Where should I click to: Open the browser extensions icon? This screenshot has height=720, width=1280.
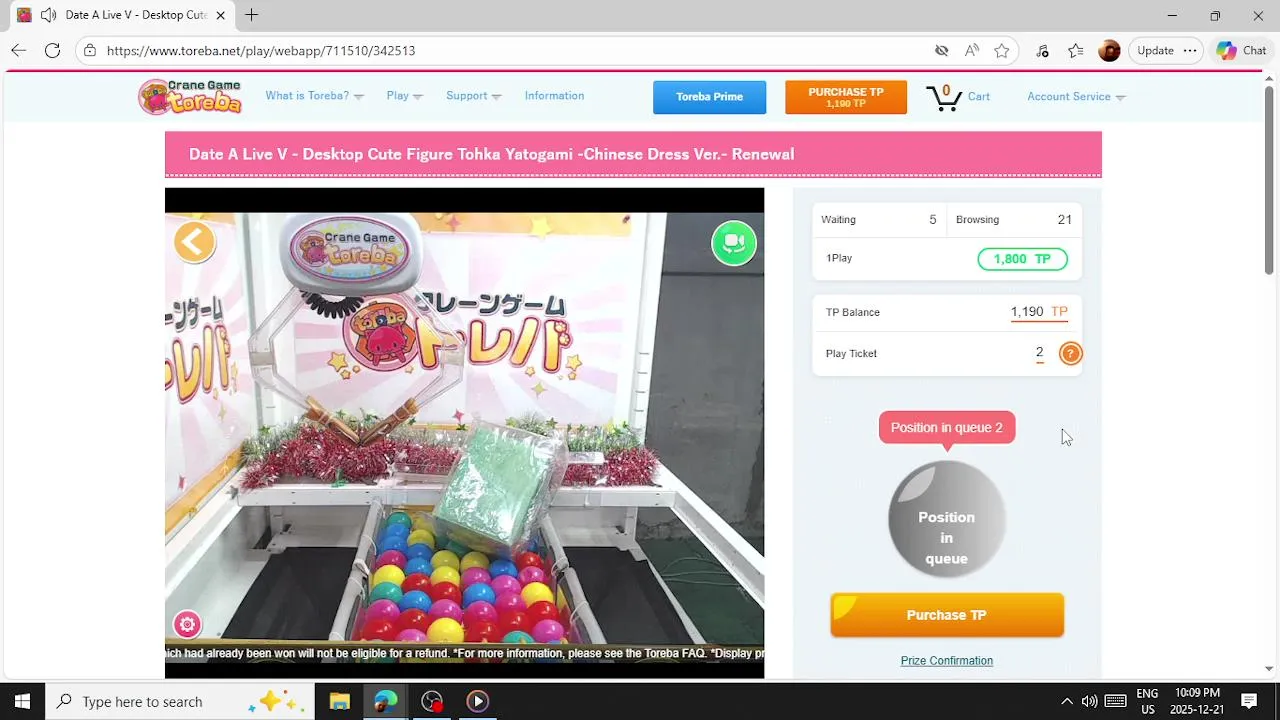click(1042, 50)
